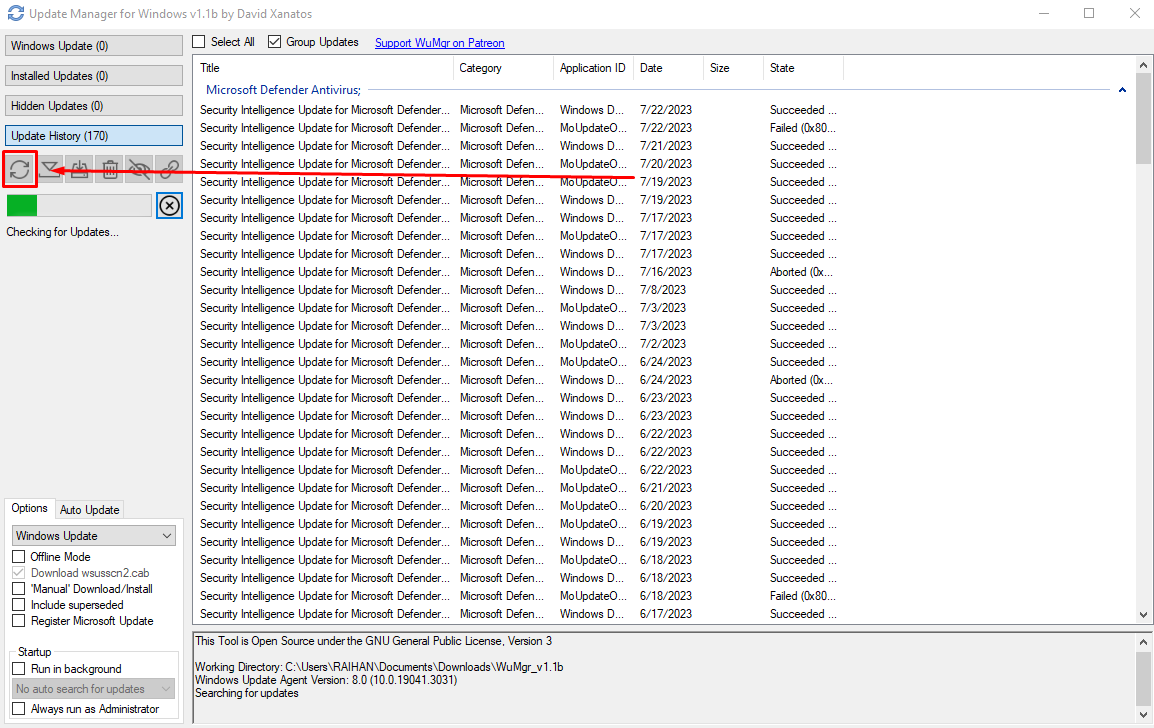
Task: Click the update list vertical scrollbar thumb
Action: coord(1143,118)
